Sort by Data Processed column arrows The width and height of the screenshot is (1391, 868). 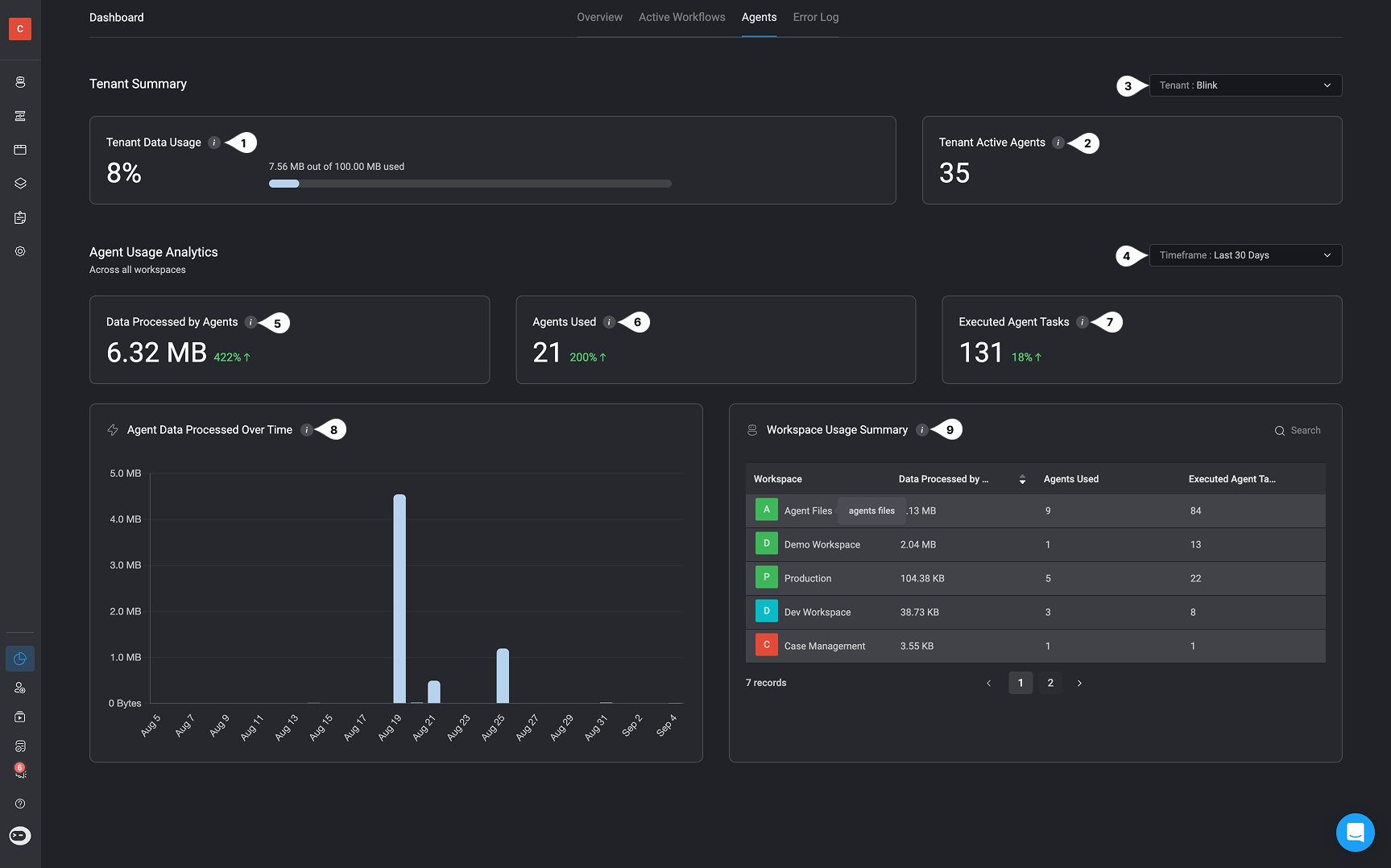coord(1022,479)
